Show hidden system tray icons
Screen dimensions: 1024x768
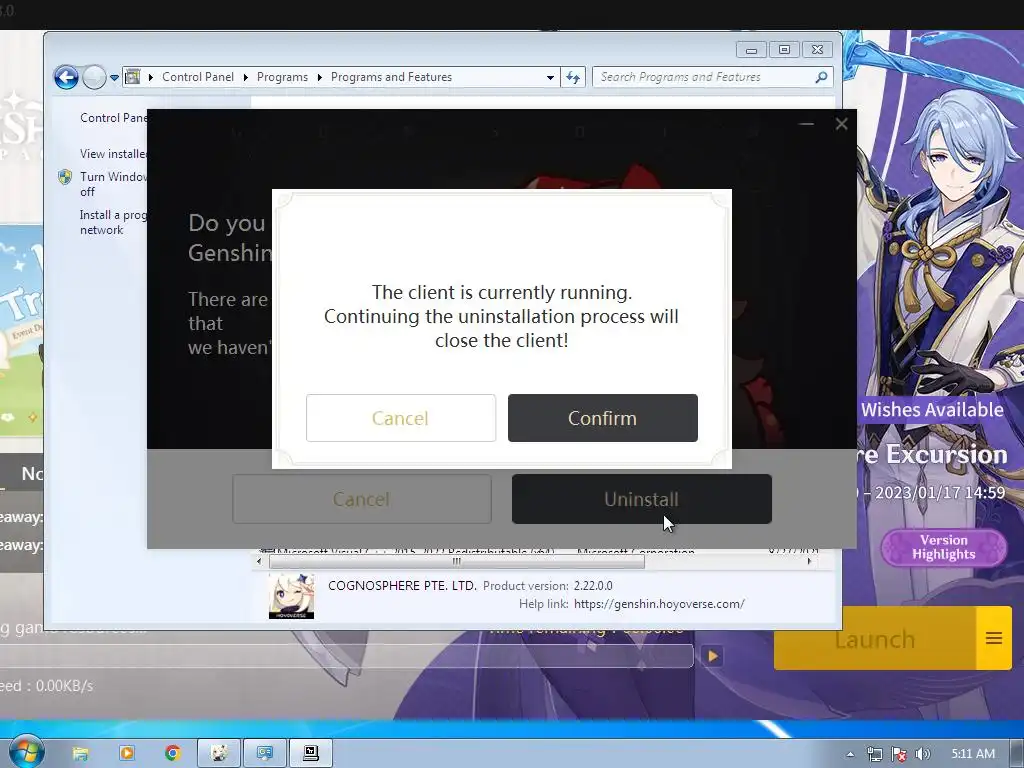tap(850, 754)
